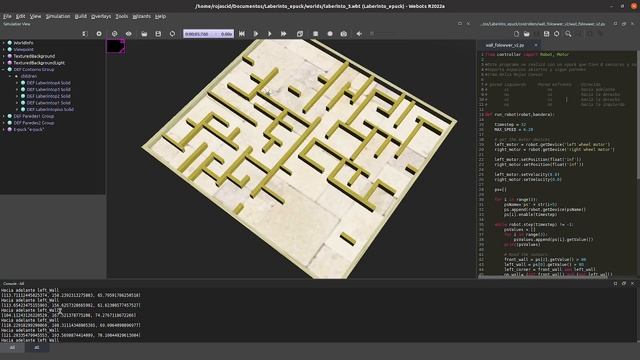Open a file in the text editor toolbar

527,34
